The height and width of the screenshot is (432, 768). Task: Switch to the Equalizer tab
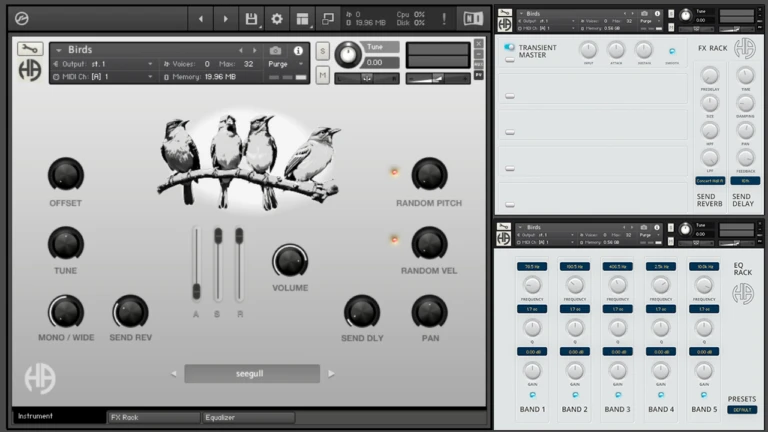click(x=248, y=417)
